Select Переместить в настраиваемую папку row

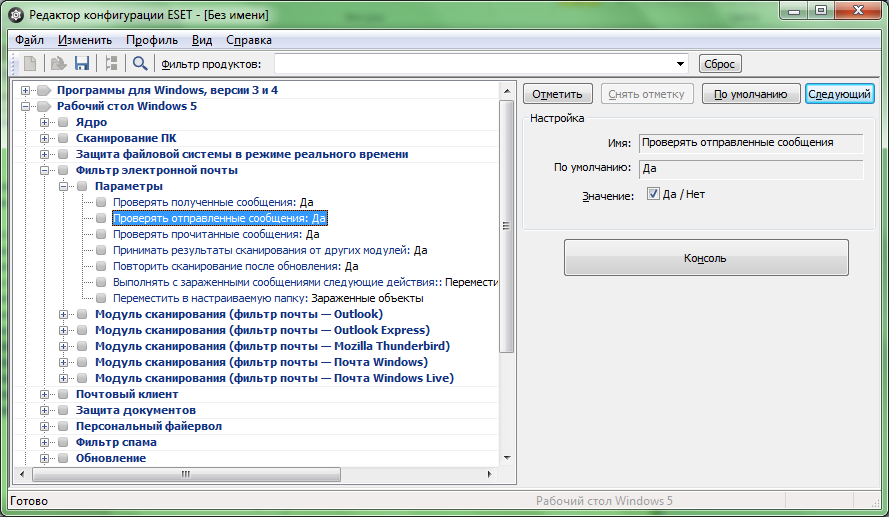[x=268, y=298]
